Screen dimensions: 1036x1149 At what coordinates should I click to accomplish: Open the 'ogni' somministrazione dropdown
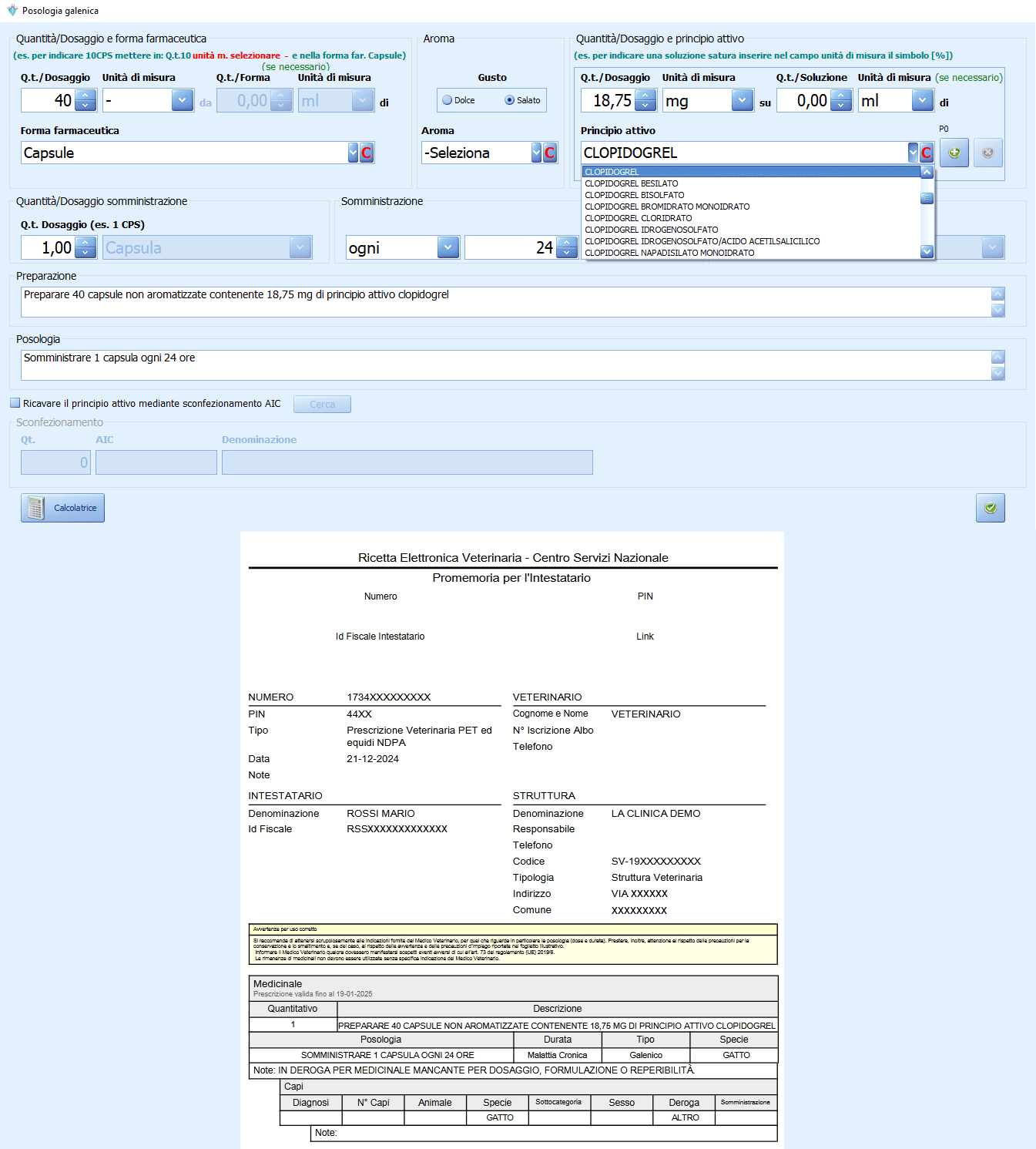click(x=448, y=247)
